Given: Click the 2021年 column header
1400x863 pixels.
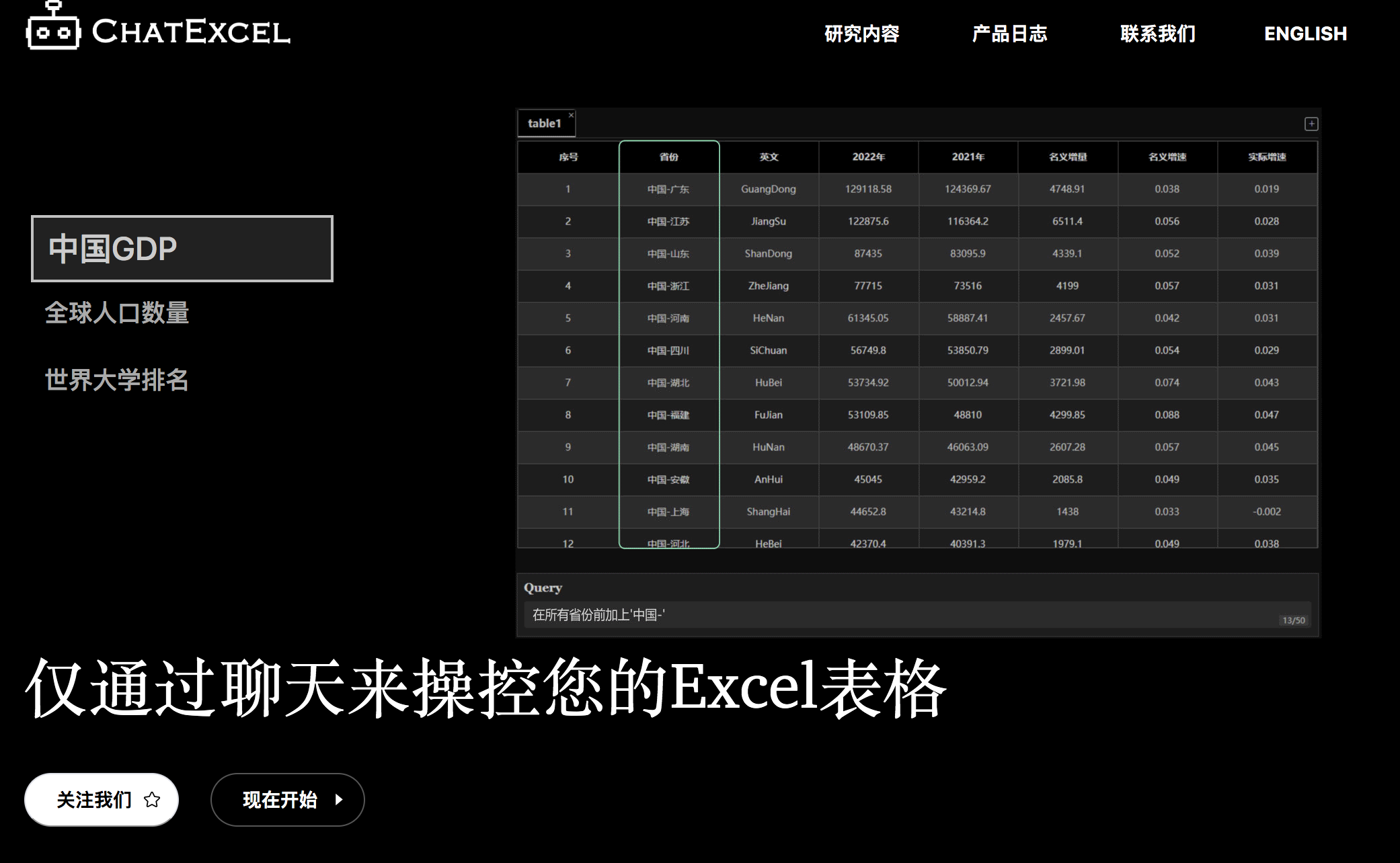Looking at the screenshot, I should (x=968, y=157).
